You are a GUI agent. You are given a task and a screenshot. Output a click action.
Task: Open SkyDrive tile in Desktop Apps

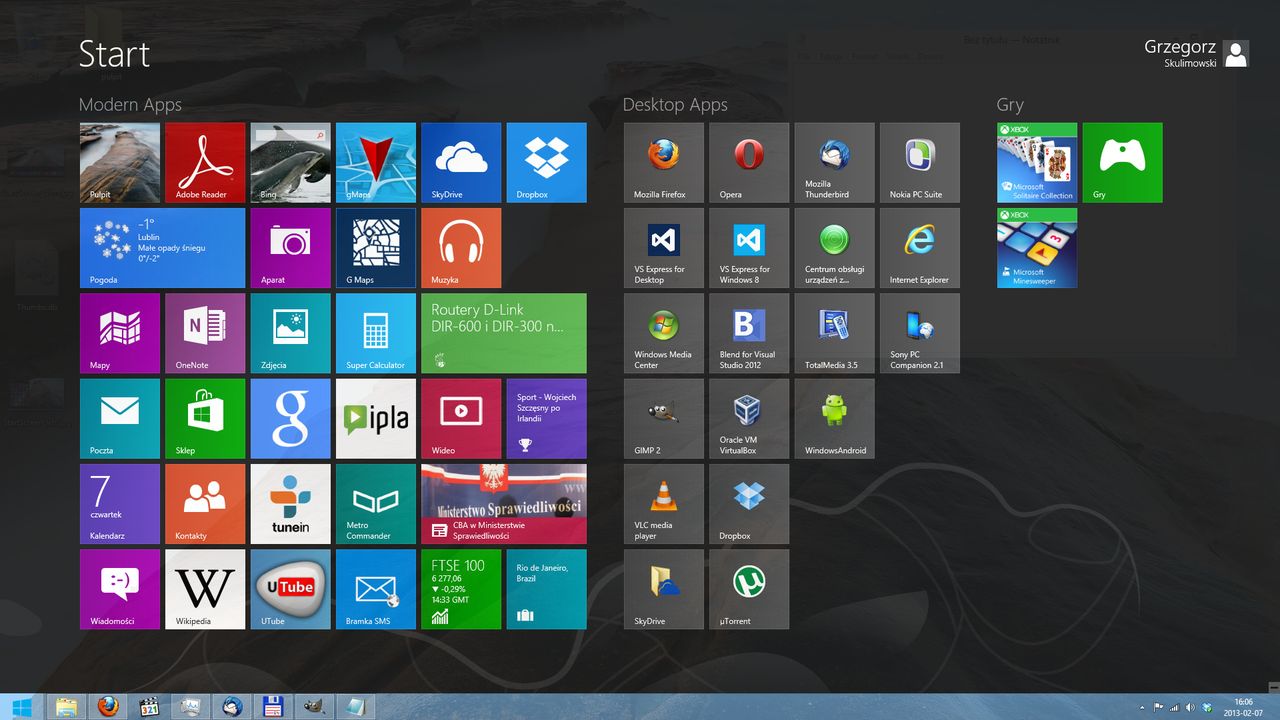664,589
